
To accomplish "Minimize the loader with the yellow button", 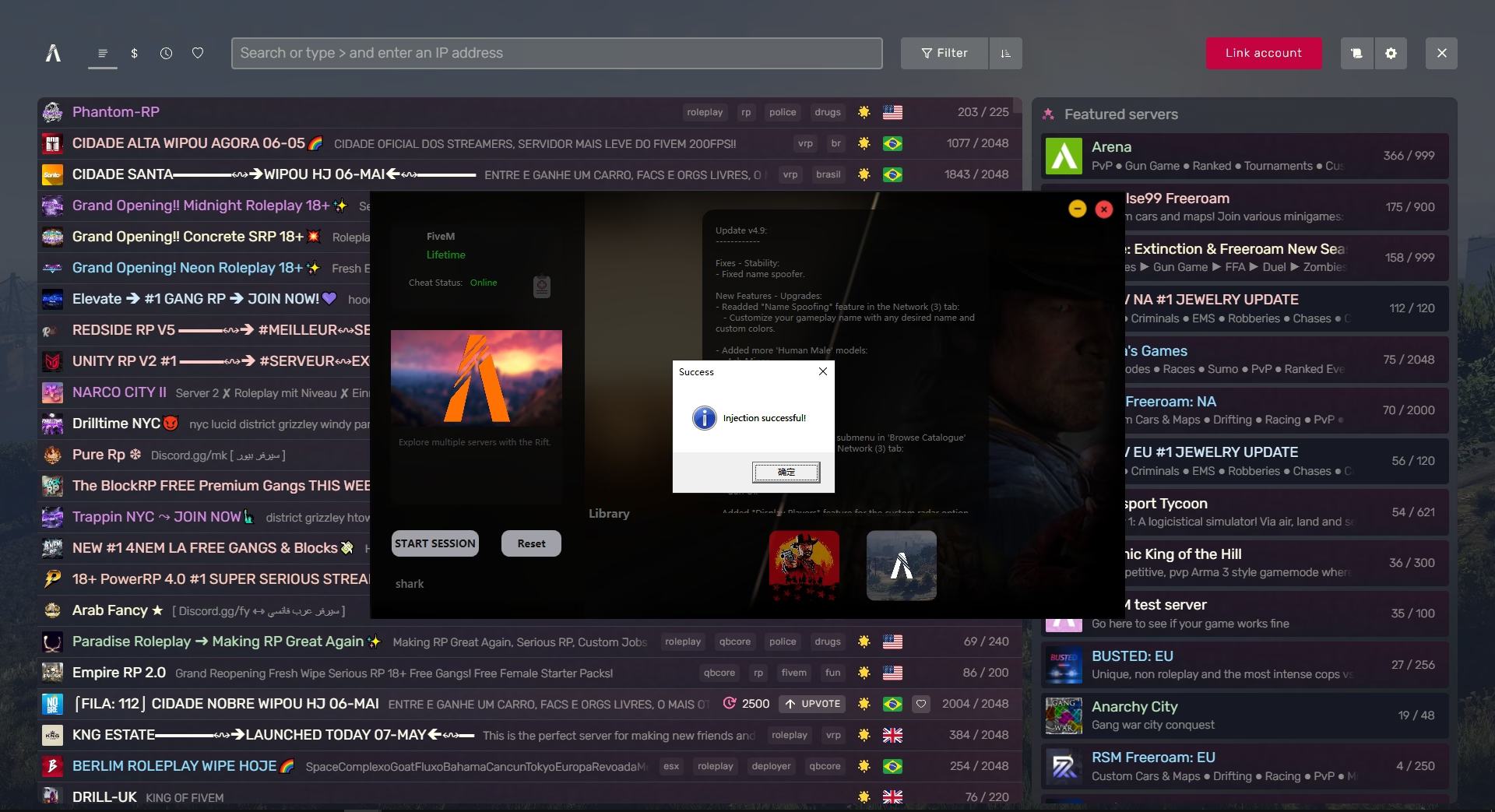I will (1077, 209).
